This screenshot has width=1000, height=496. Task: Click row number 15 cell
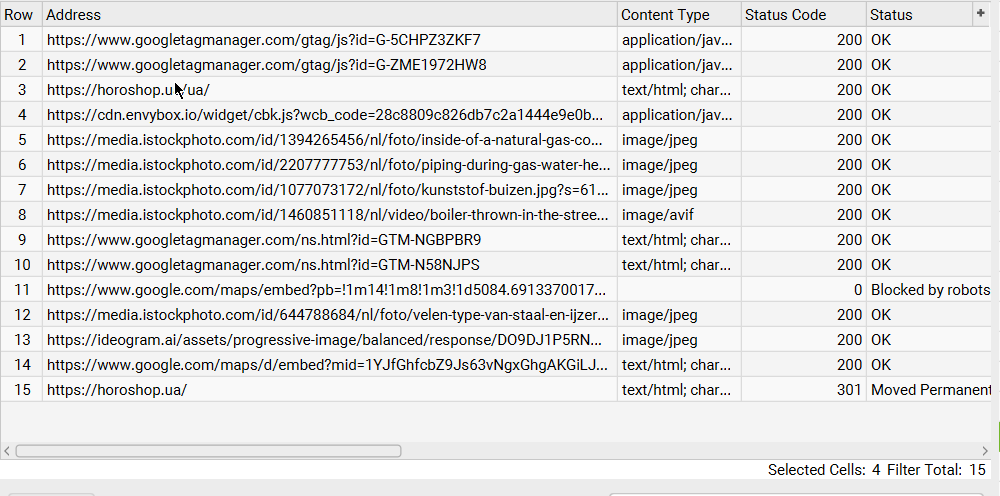point(21,390)
